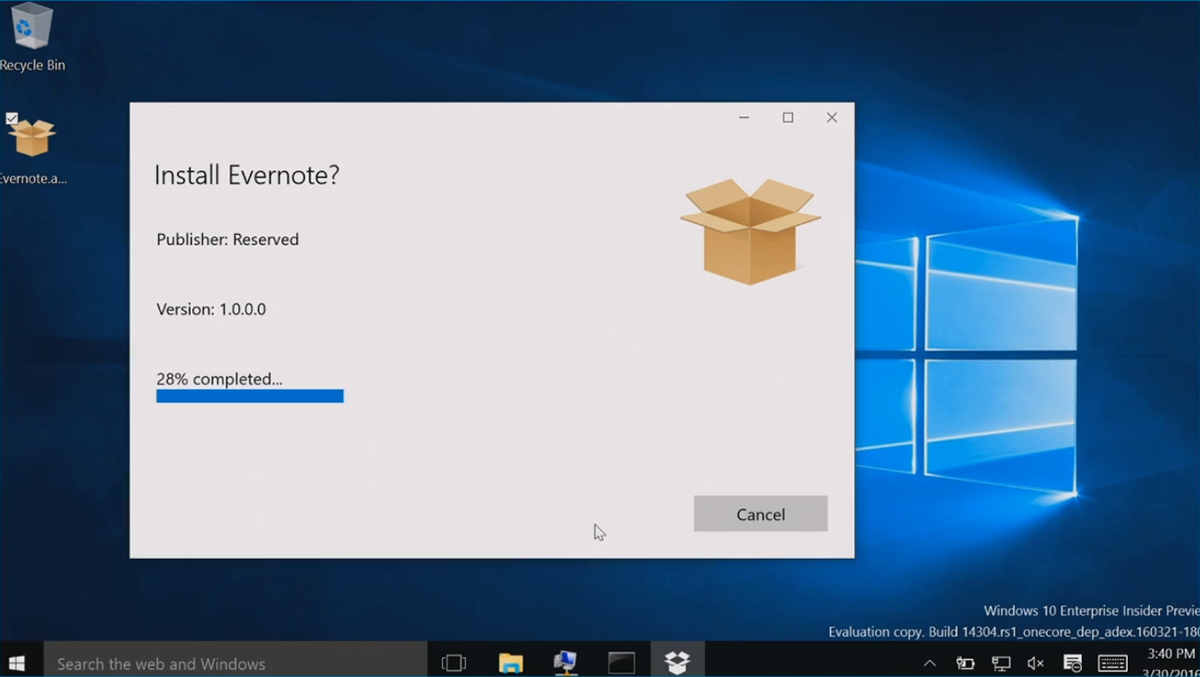Toggle the selection checkbox on Evernote.appx

click(13, 117)
